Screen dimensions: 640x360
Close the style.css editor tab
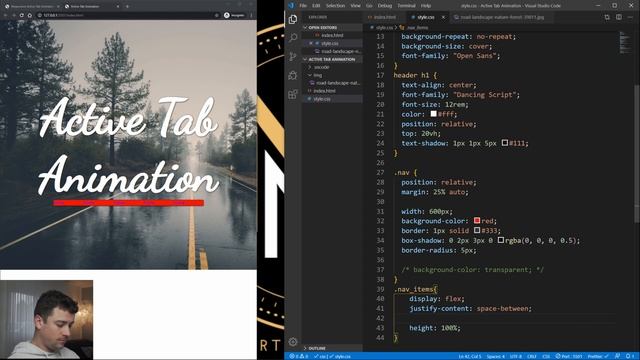pos(443,17)
